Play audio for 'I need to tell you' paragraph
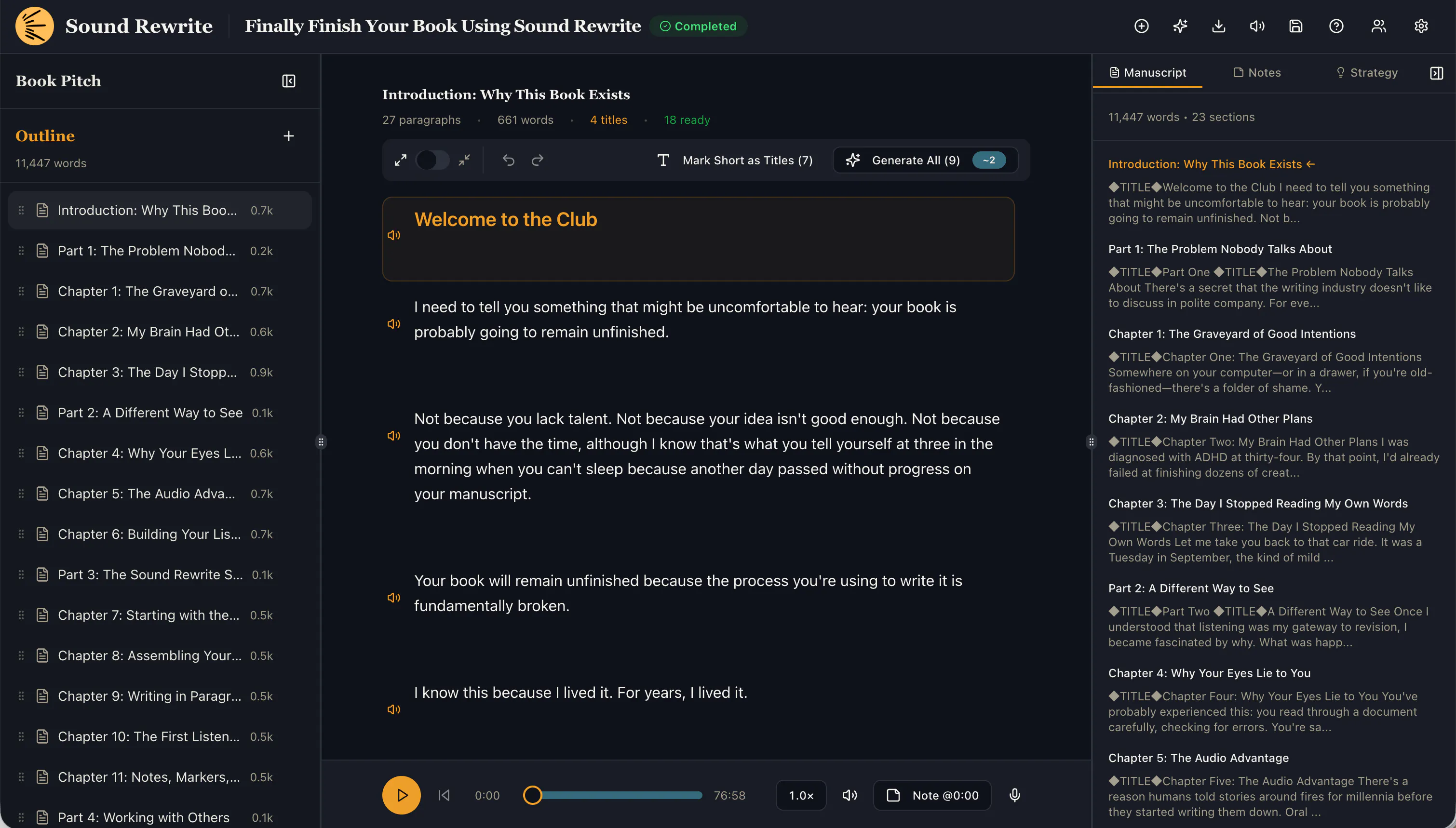Viewport: 1456px width, 828px height. tap(393, 323)
